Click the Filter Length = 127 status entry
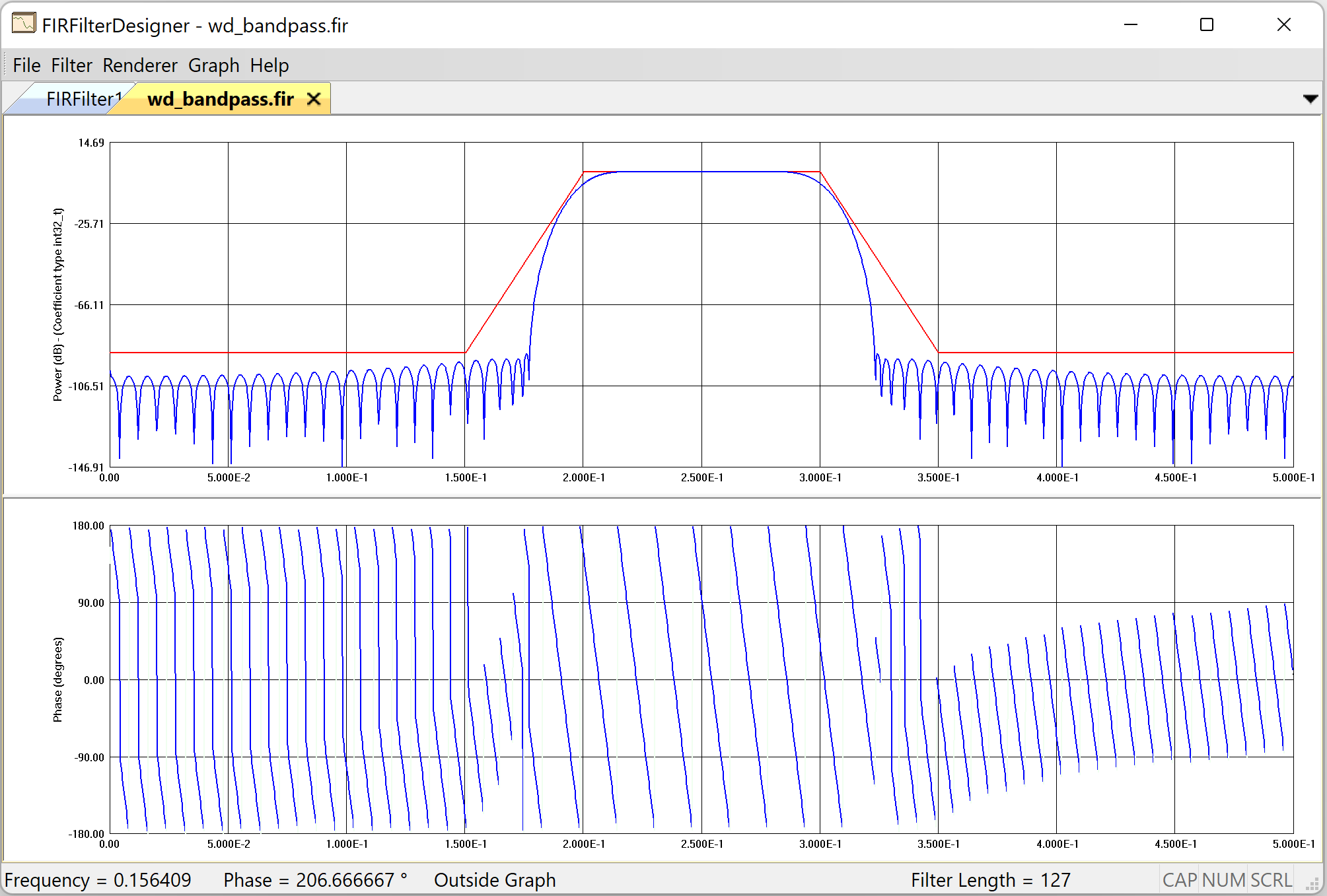This screenshot has width=1327, height=896. coord(990,880)
